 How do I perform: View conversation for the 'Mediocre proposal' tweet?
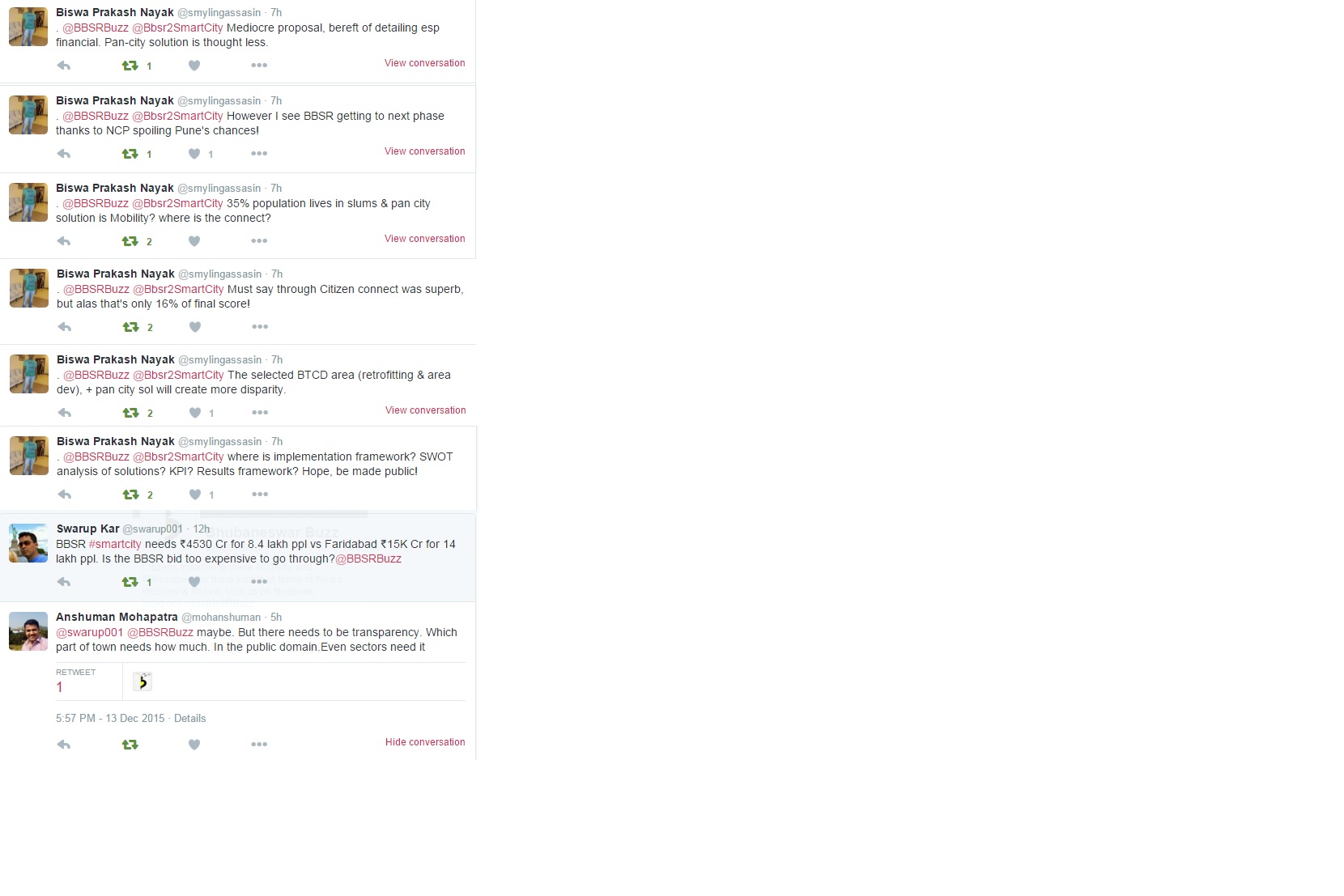(x=425, y=63)
